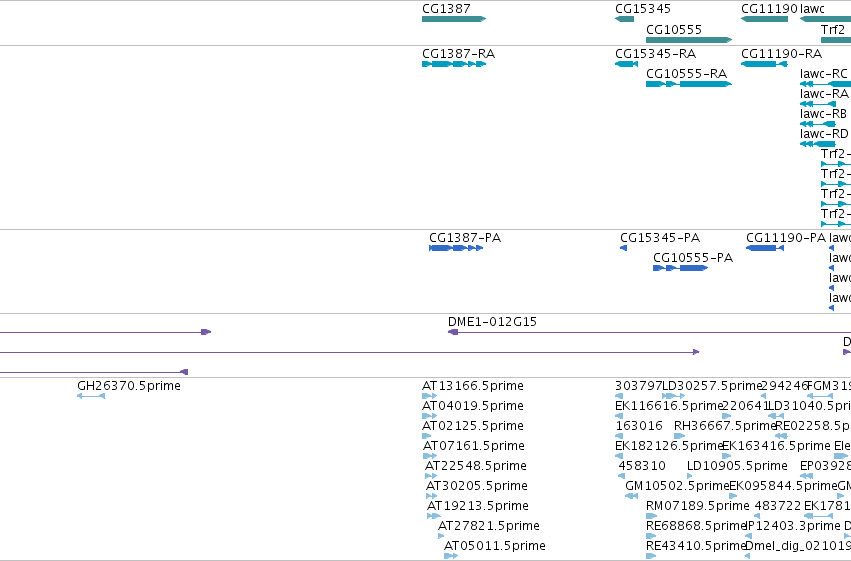
Task: Click the AT04019.5prime EST glyph
Action: click(x=429, y=416)
